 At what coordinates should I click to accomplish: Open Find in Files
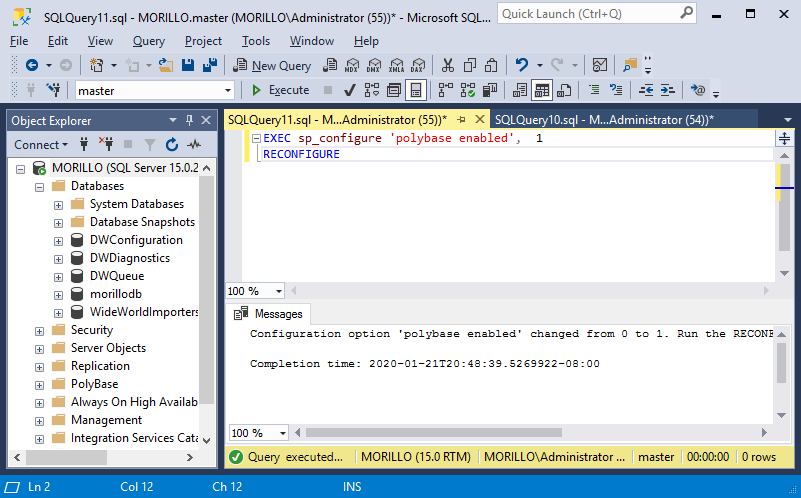[630, 65]
